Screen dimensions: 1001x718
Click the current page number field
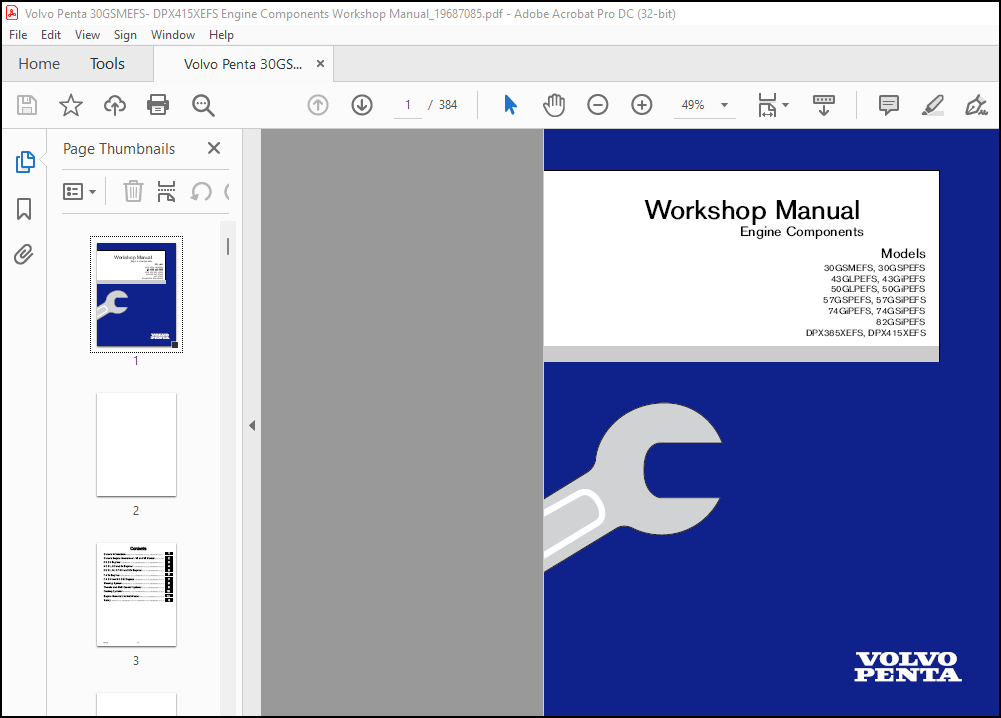pos(408,105)
